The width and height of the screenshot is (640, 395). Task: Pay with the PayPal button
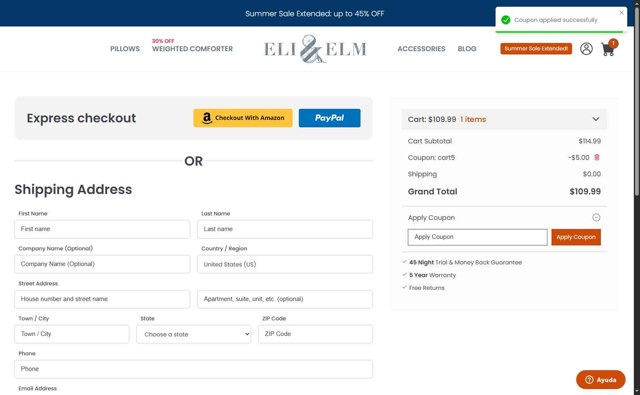(x=329, y=118)
